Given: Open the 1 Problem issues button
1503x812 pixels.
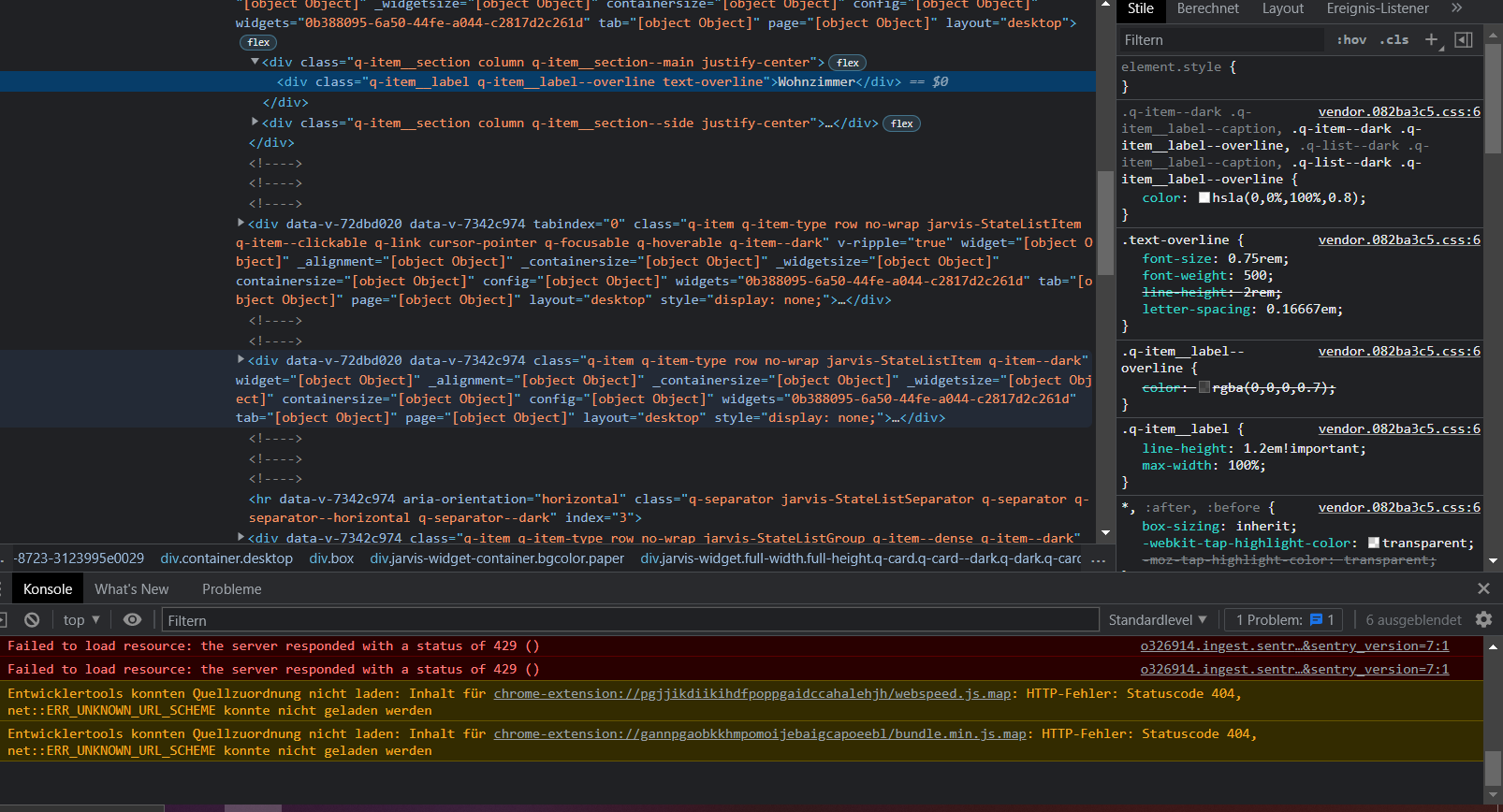Looking at the screenshot, I should coord(1284,619).
